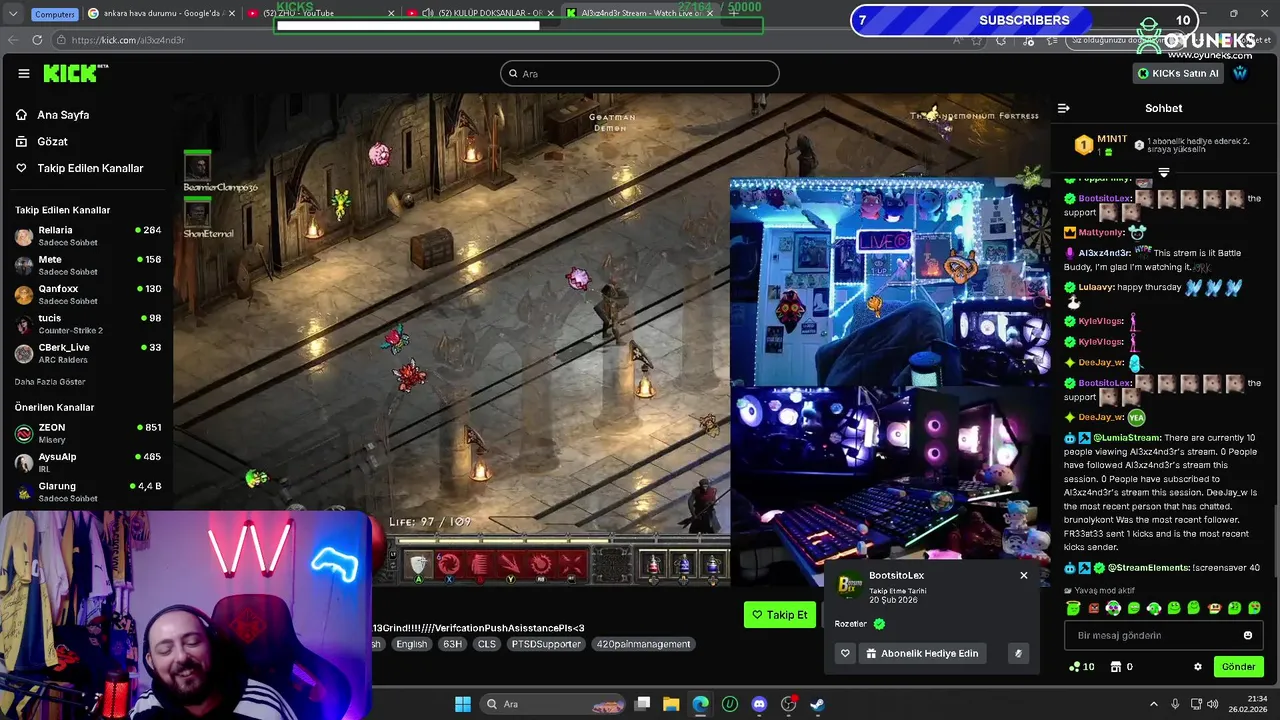Insert halo green emote
This screenshot has width=1280, height=720.
pyautogui.click(x=1073, y=608)
